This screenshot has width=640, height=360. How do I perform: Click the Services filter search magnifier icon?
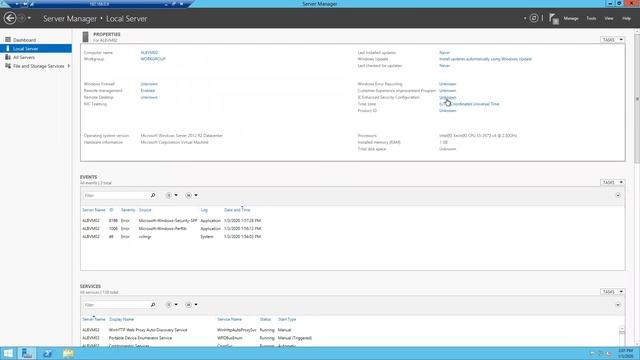coord(153,305)
